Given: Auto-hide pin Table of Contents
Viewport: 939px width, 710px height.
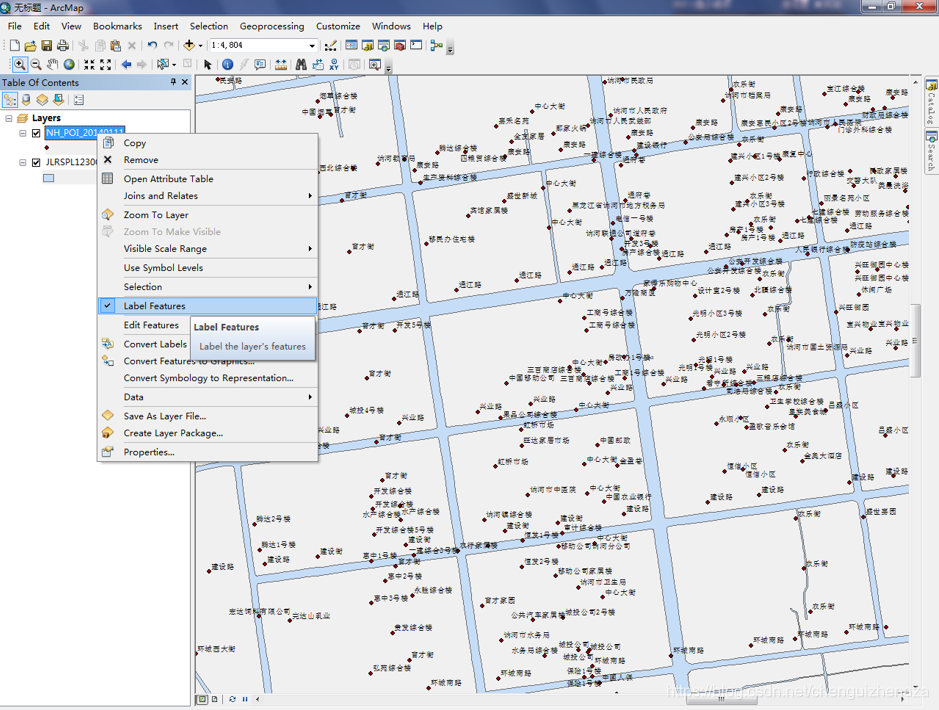Looking at the screenshot, I should point(173,82).
